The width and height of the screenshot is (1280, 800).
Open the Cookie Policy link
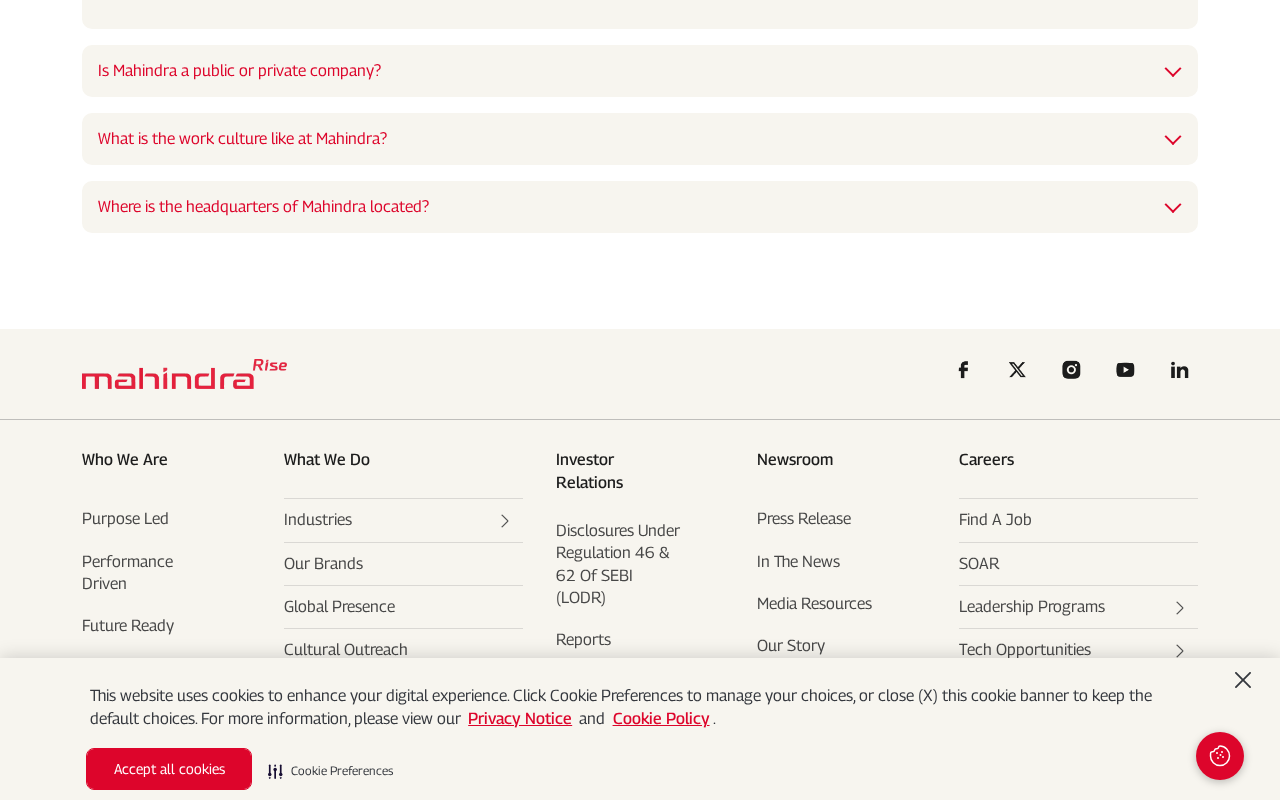tap(661, 718)
